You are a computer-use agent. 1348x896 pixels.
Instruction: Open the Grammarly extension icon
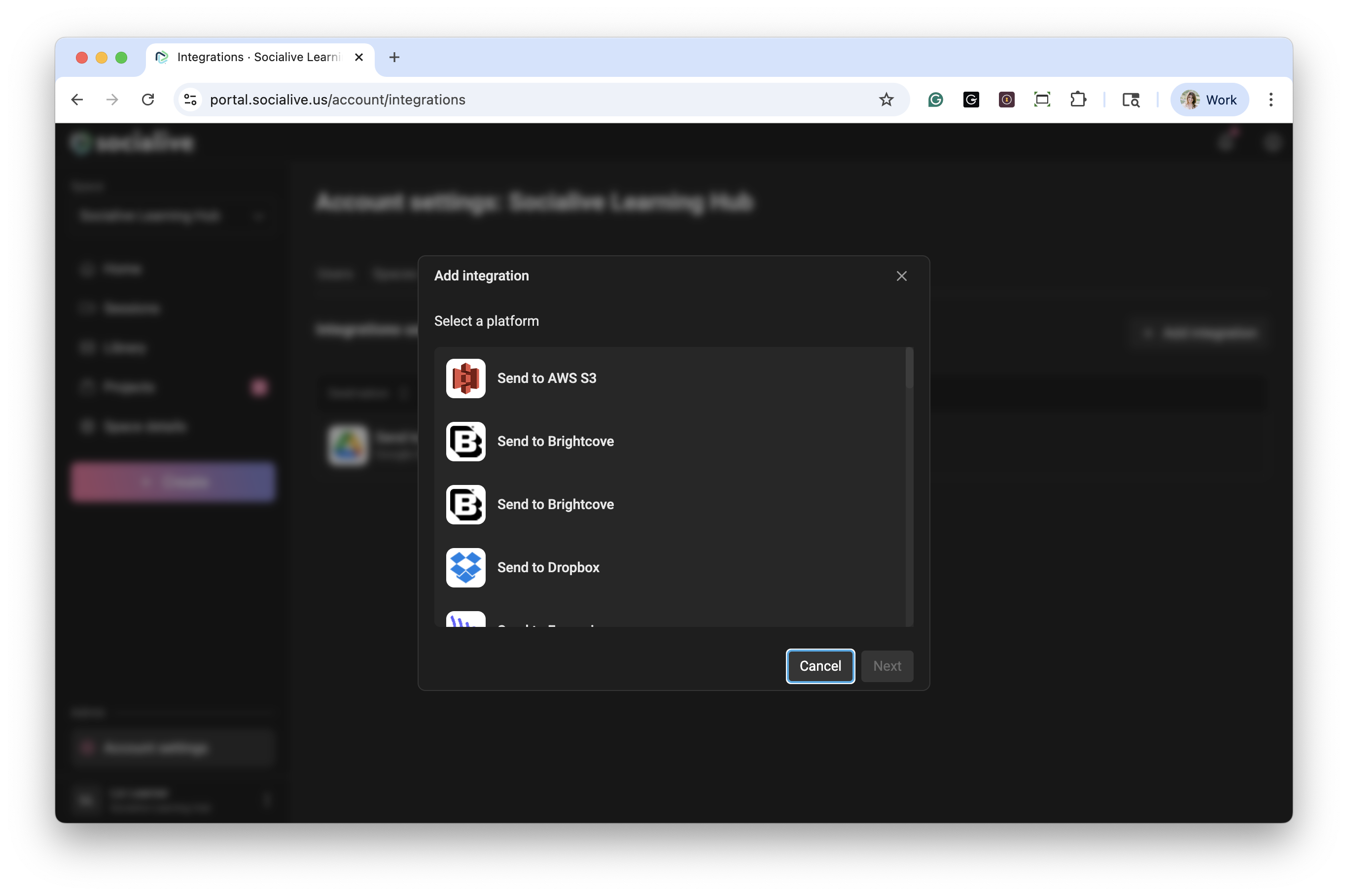(935, 100)
